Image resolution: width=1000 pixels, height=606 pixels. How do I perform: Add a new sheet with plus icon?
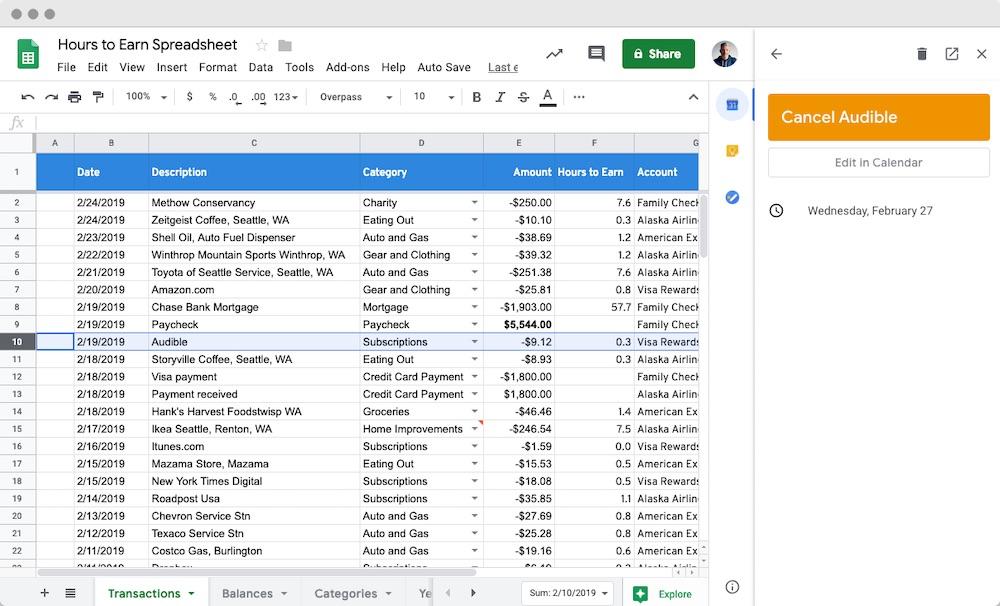(45, 593)
